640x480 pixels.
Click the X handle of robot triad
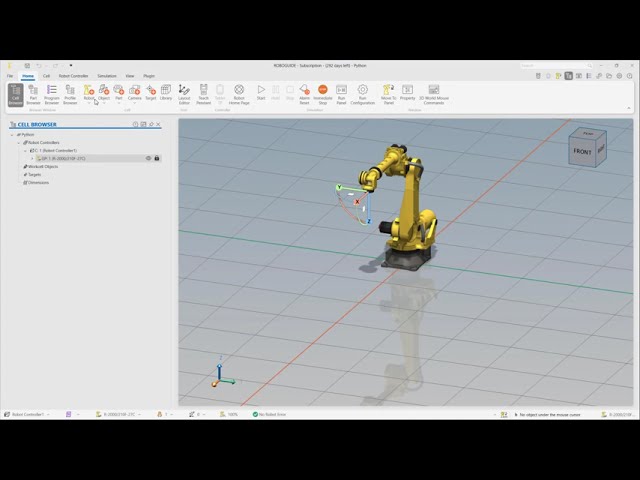(357, 202)
